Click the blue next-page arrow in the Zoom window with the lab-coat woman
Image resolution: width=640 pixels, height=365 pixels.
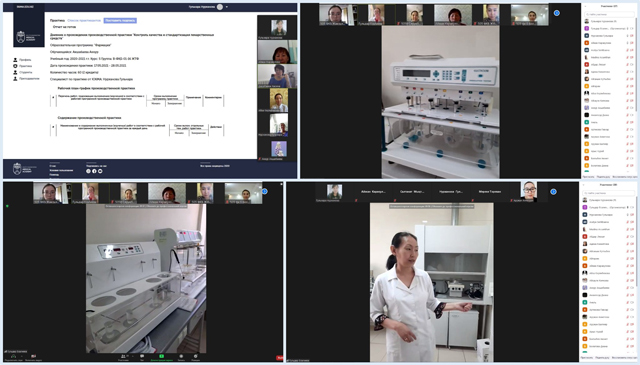click(x=553, y=191)
